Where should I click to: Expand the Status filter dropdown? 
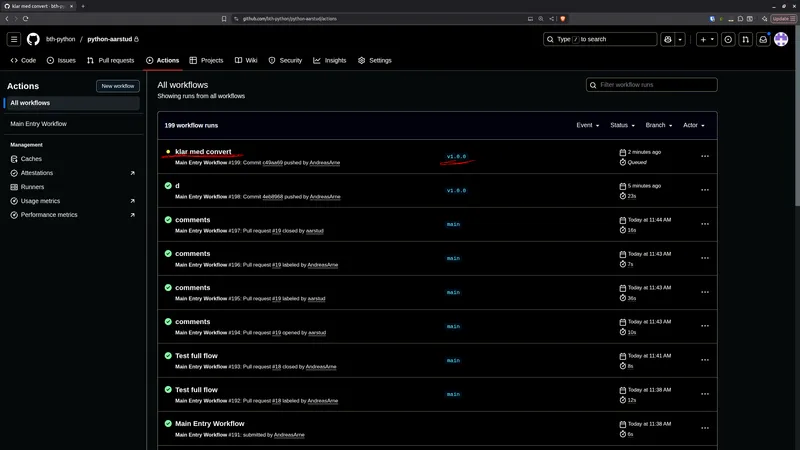tap(622, 125)
